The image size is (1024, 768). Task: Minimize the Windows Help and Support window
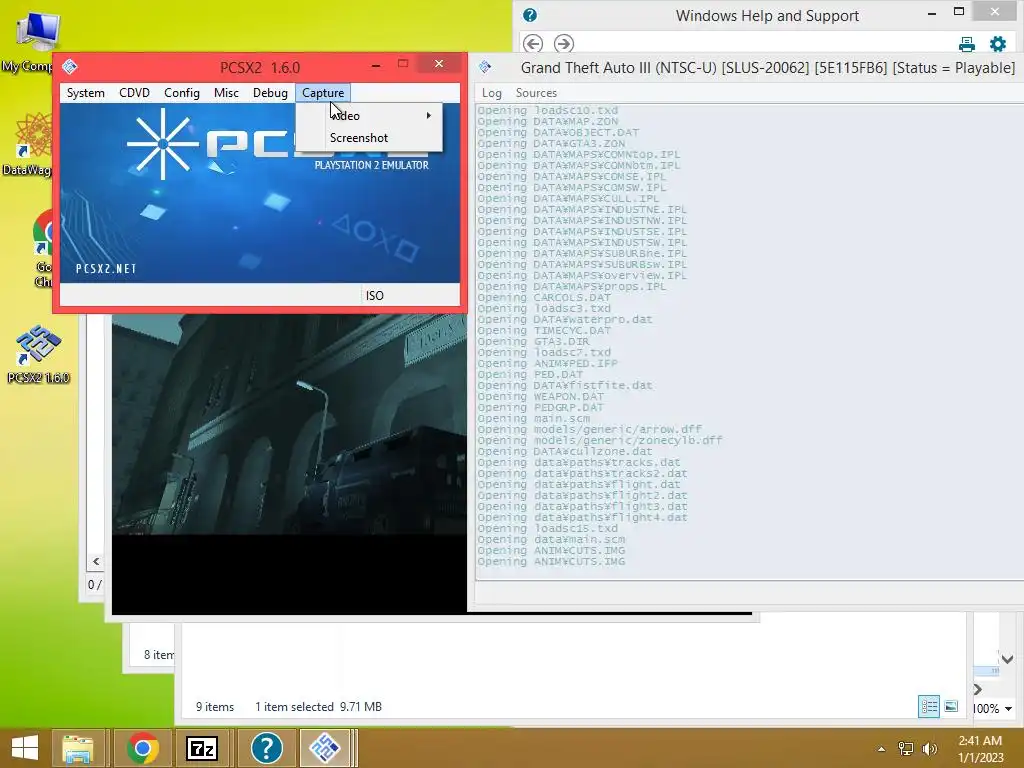click(932, 12)
